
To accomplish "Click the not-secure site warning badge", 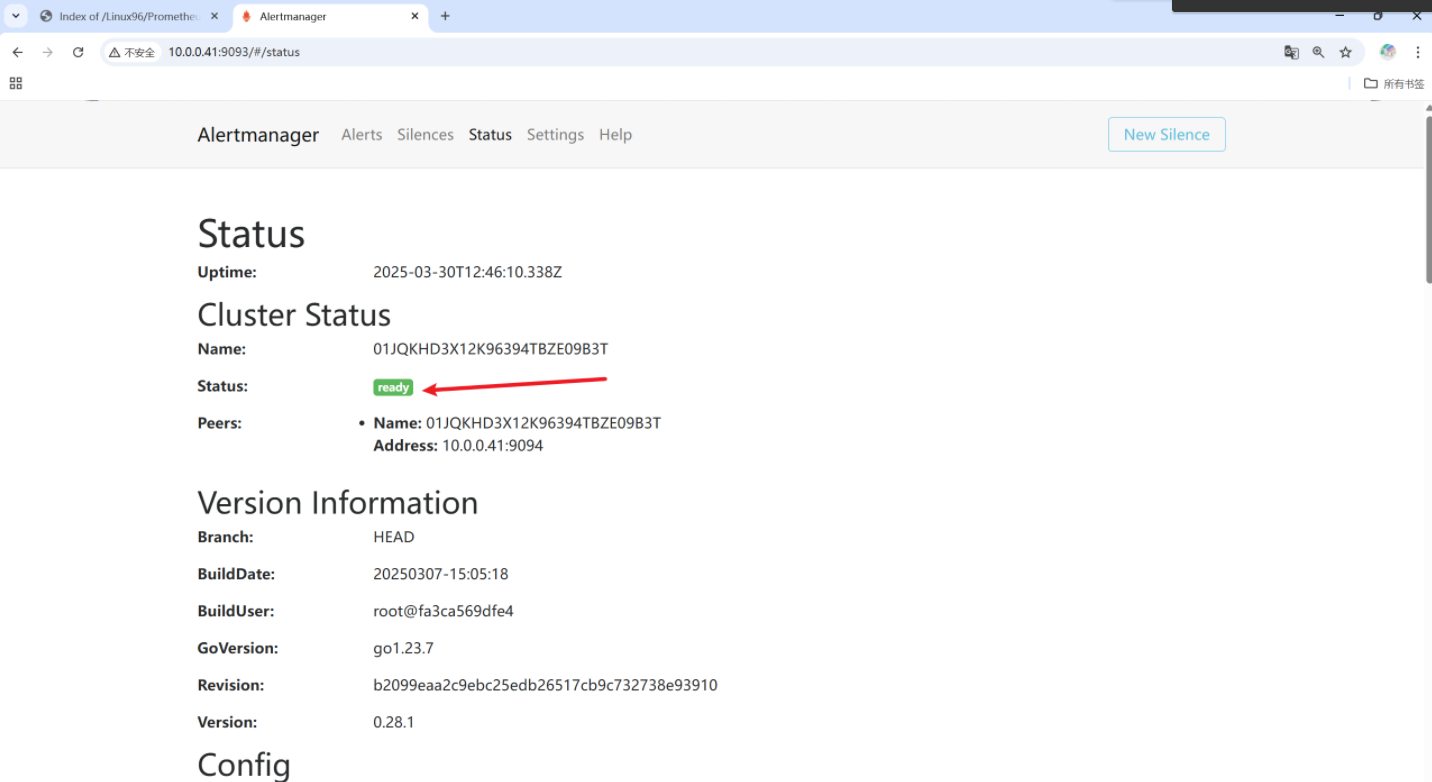I will pyautogui.click(x=132, y=52).
